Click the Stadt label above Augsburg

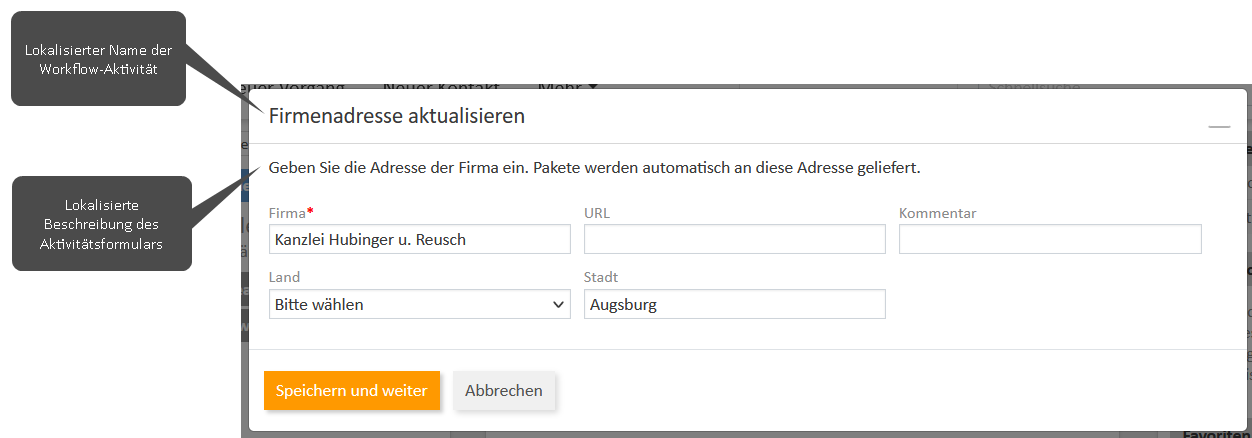(x=601, y=277)
